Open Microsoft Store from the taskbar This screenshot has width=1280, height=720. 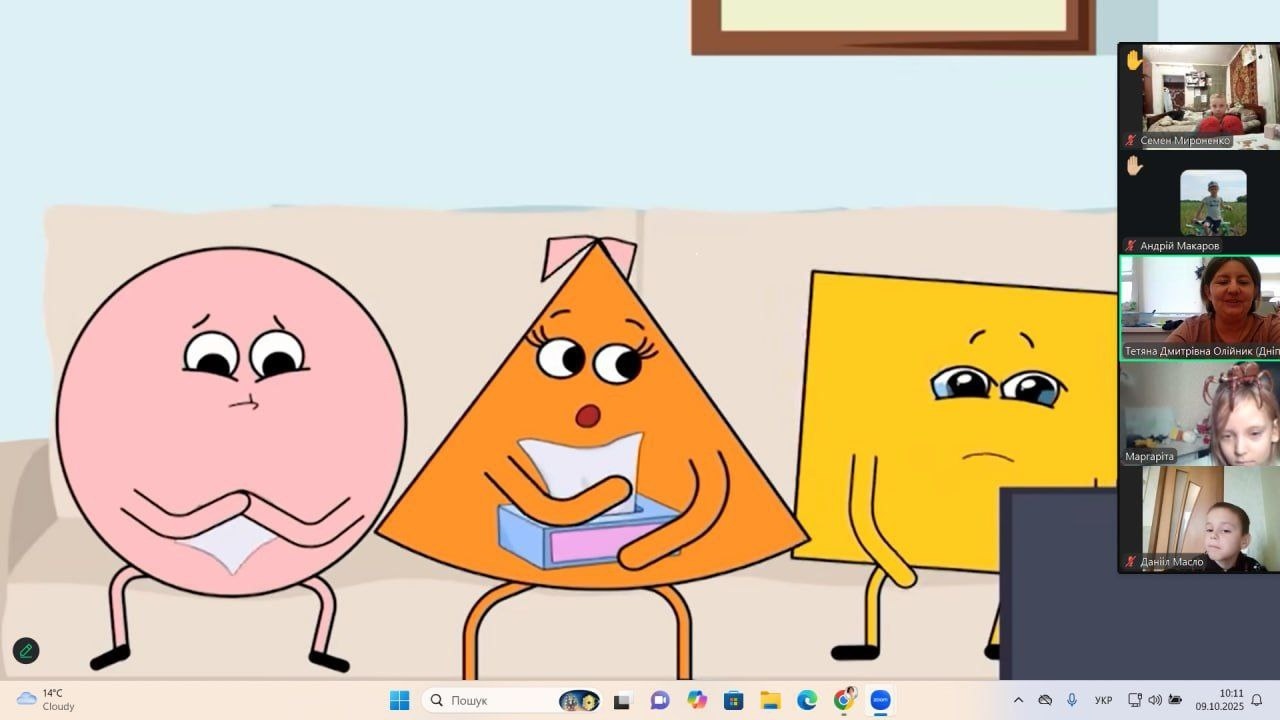pos(733,700)
